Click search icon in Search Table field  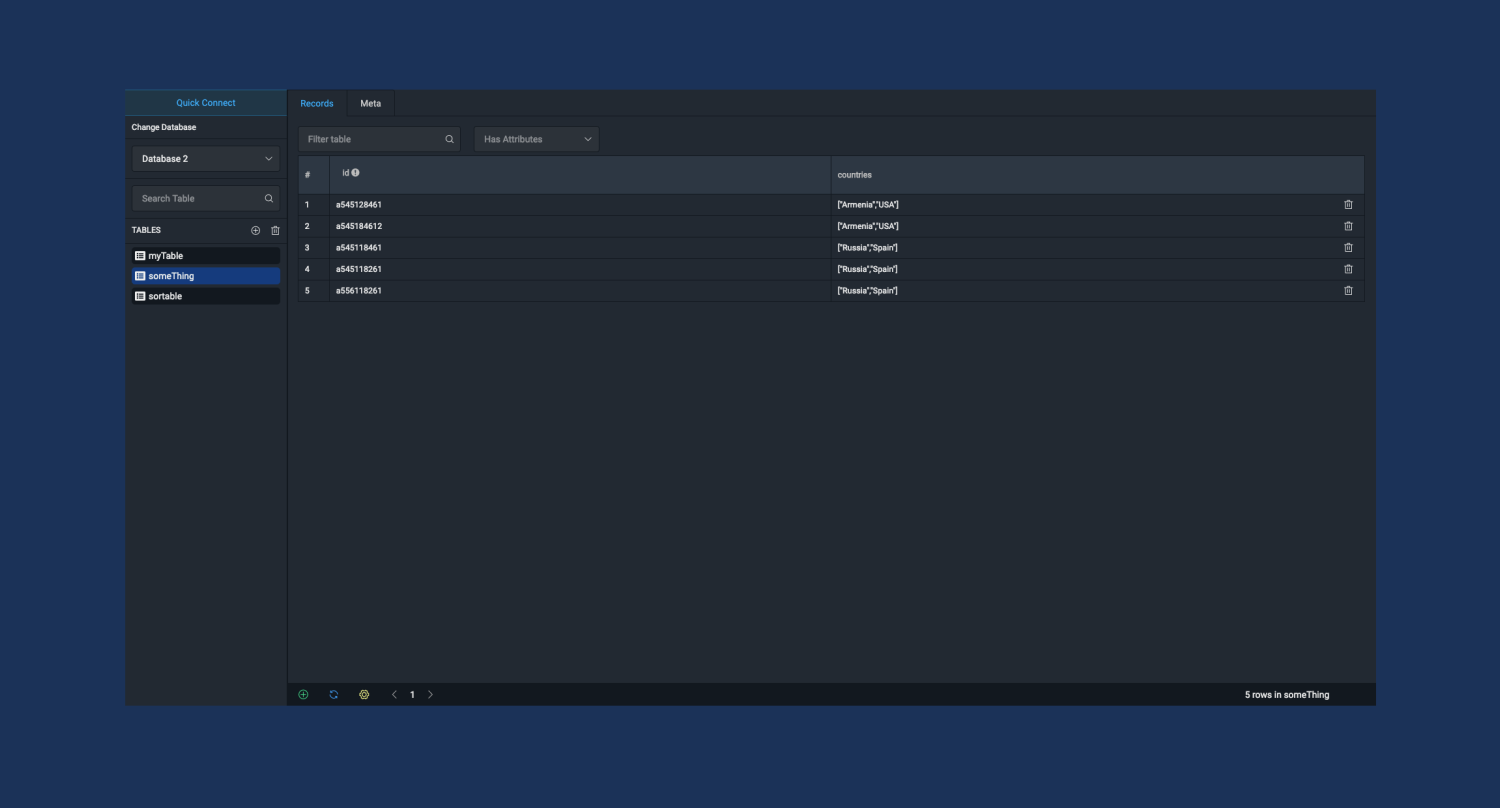coord(268,198)
